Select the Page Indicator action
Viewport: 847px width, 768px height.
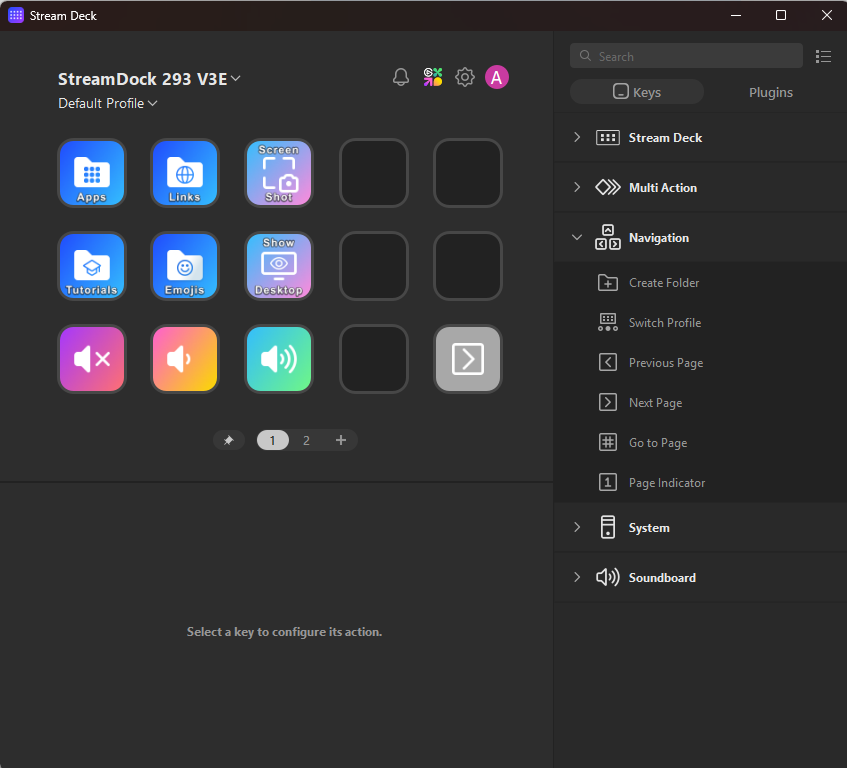[701, 482]
